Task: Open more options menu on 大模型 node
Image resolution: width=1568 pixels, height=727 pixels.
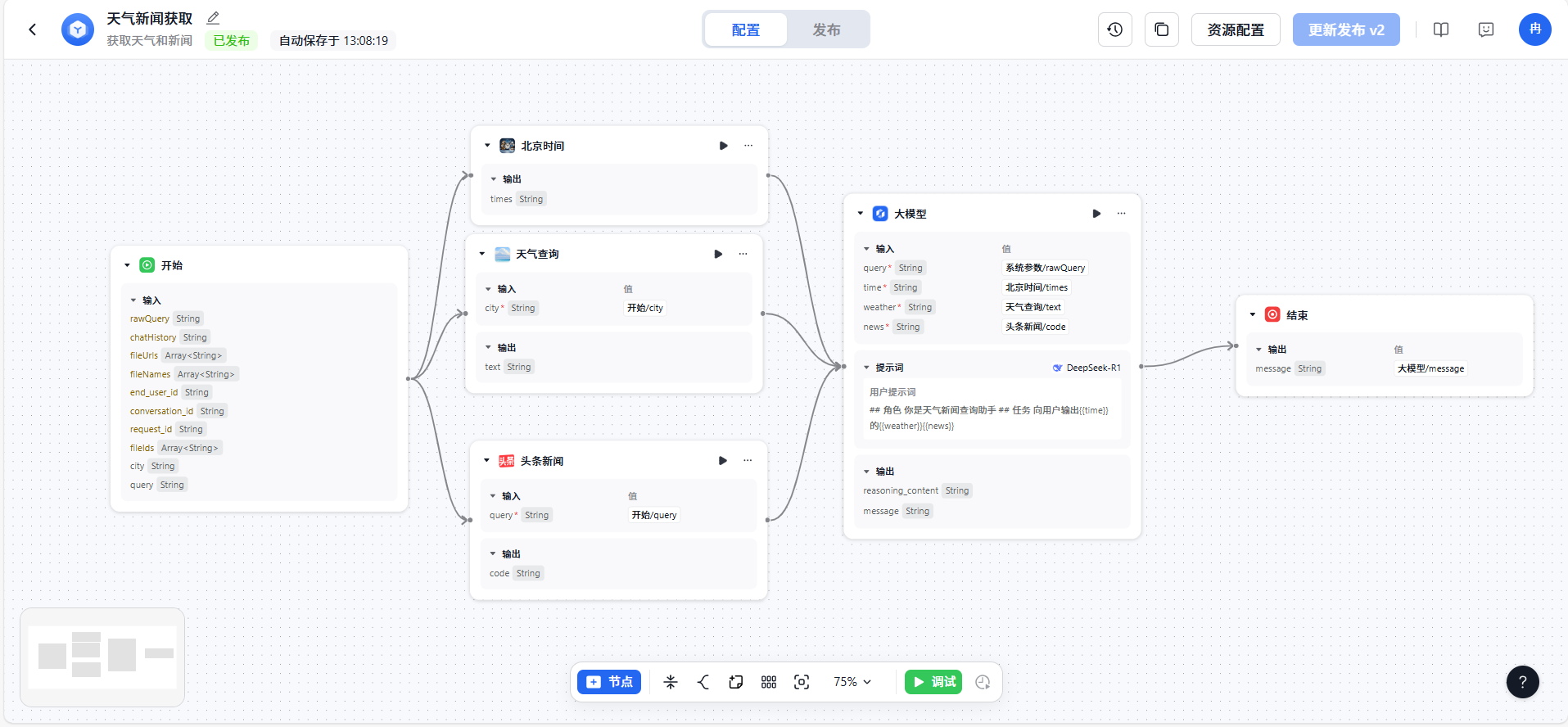Action: pos(1121,214)
